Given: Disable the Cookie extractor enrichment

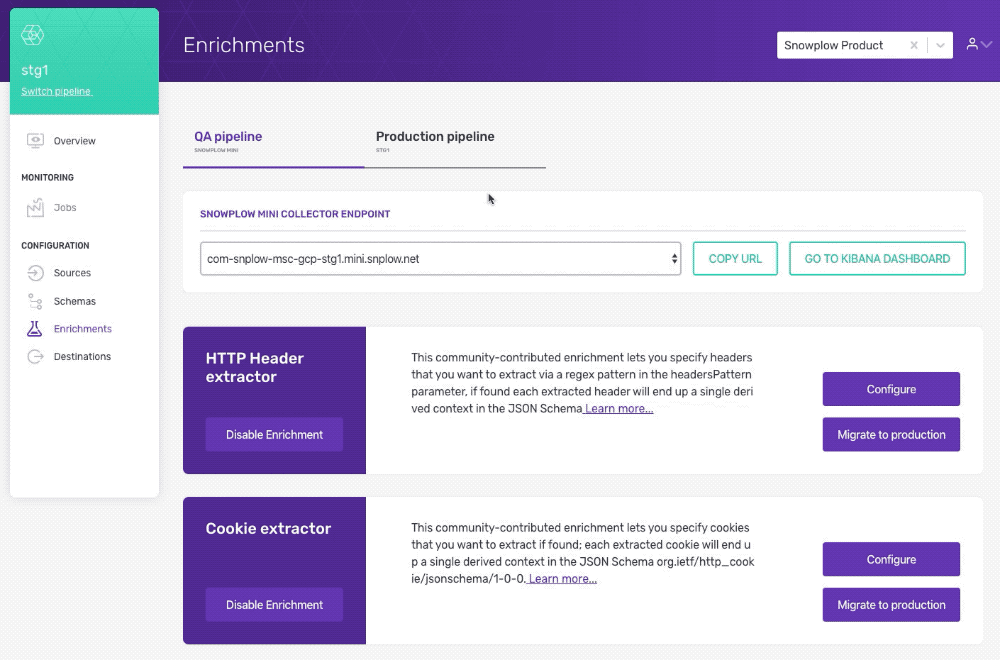Looking at the screenshot, I should [274, 605].
